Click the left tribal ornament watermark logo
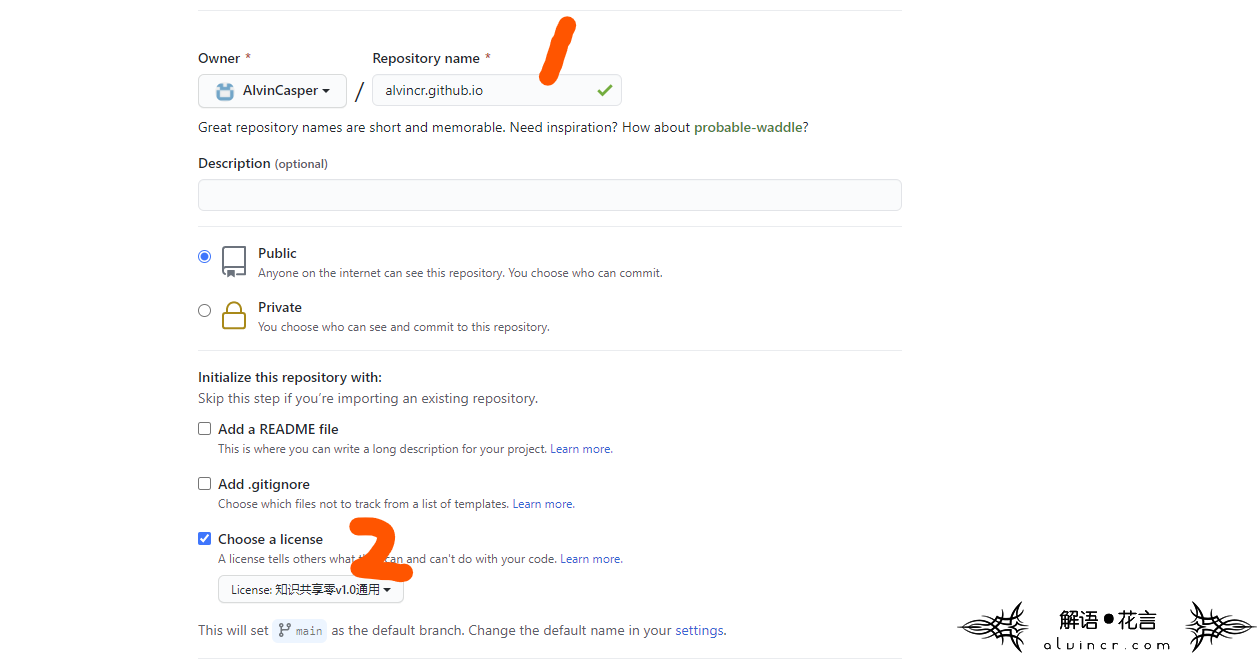Viewport: 1257px width, 667px height. (995, 627)
